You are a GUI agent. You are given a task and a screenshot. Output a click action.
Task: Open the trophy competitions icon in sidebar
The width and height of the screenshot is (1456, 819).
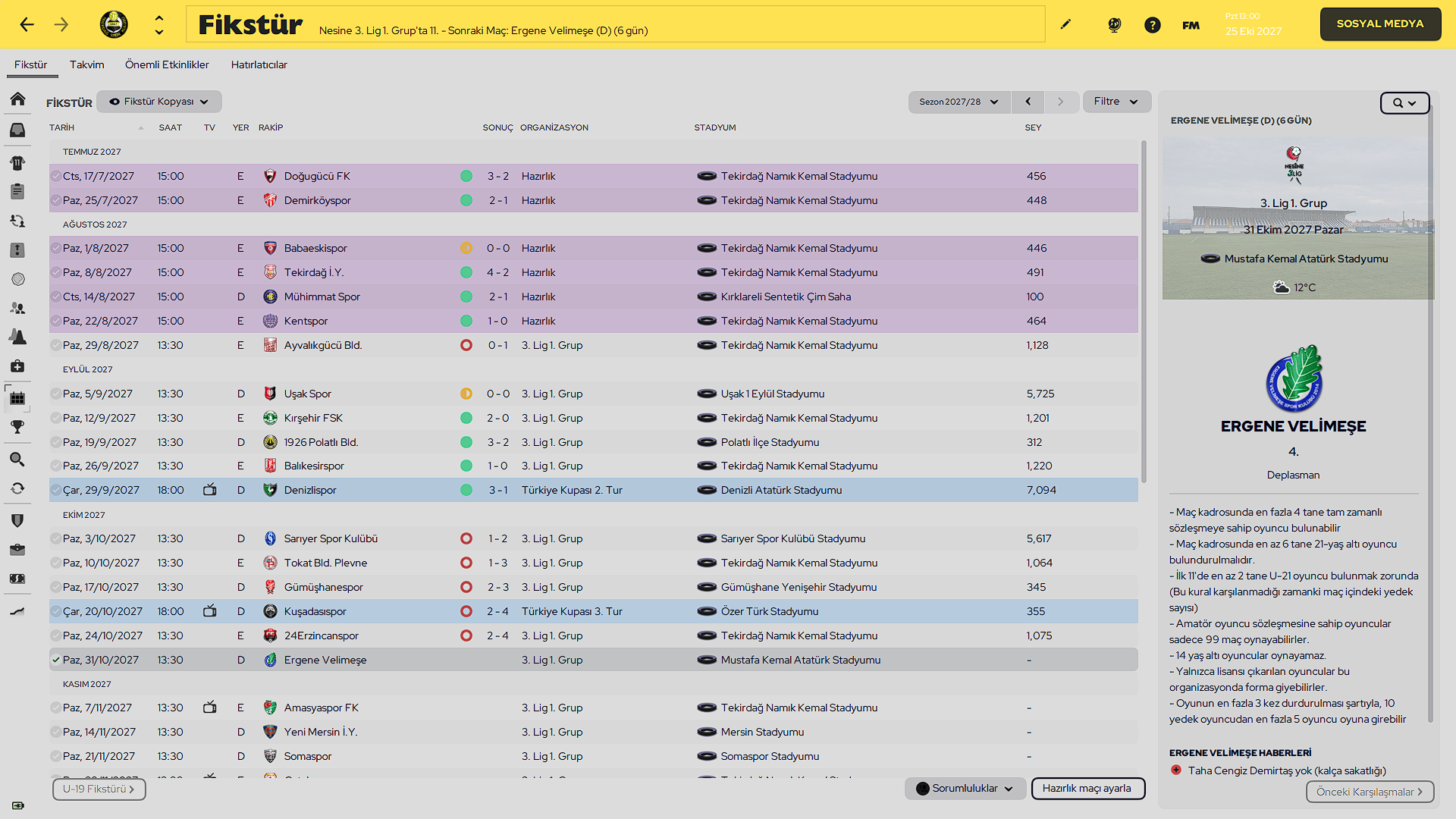coord(17,427)
